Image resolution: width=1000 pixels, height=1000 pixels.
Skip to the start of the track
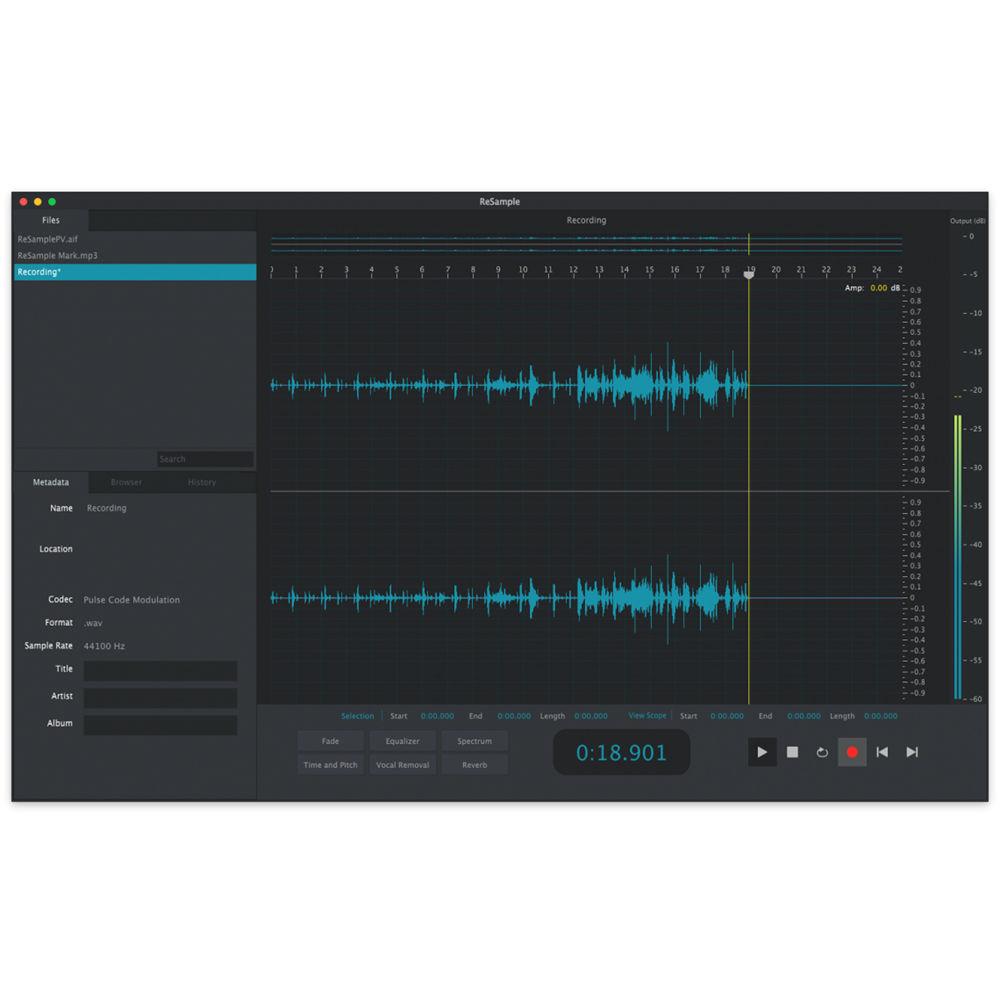click(x=882, y=752)
